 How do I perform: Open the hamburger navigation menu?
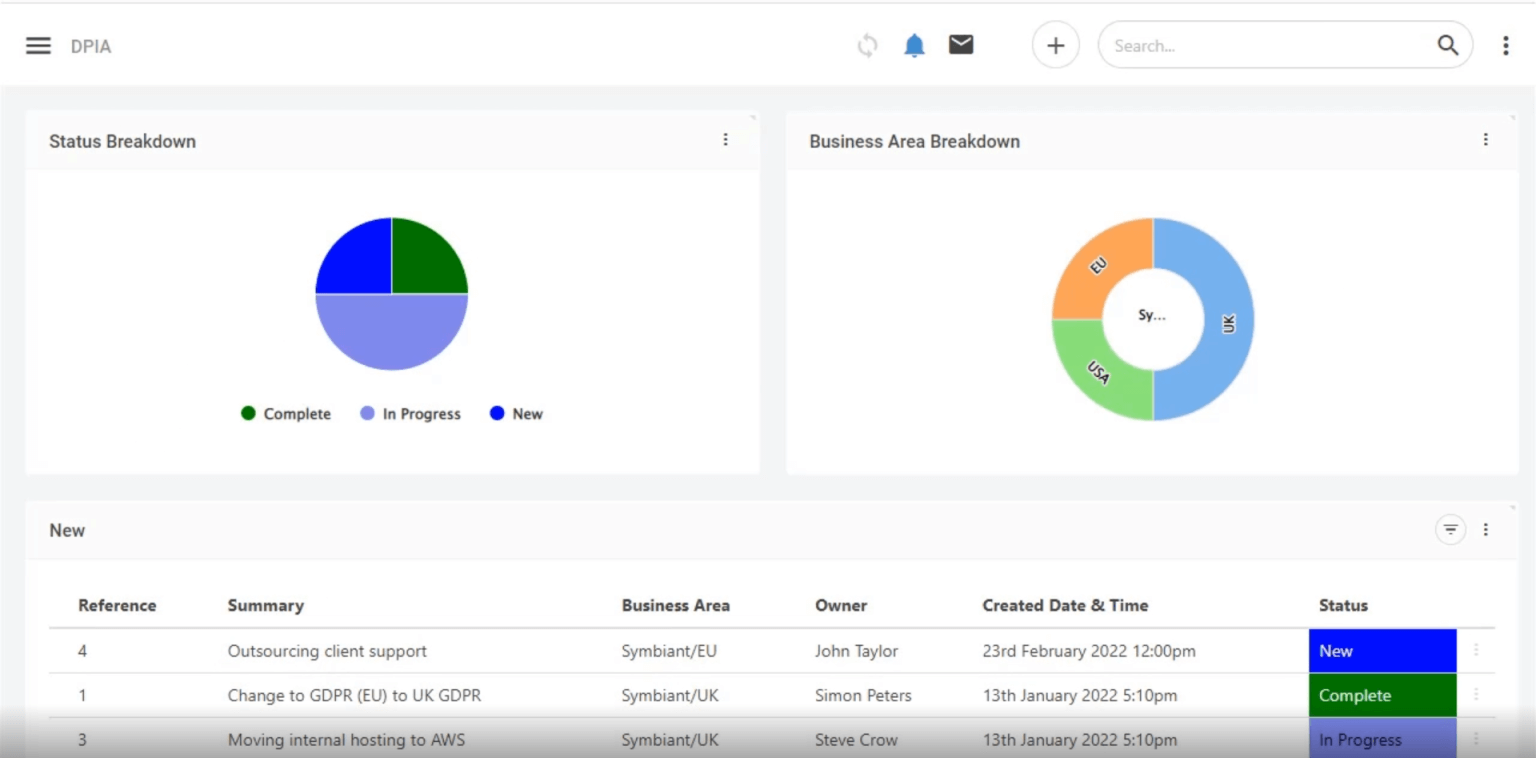[x=38, y=46]
